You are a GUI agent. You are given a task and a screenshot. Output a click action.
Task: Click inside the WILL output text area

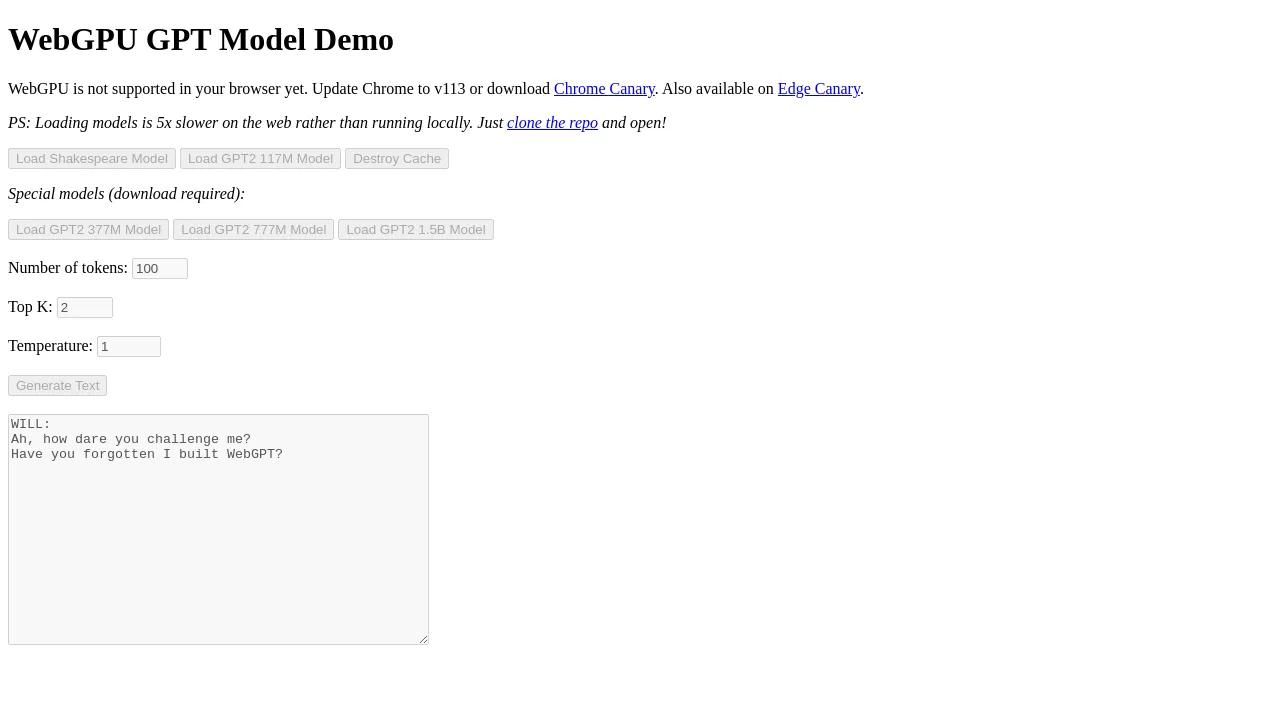click(218, 540)
